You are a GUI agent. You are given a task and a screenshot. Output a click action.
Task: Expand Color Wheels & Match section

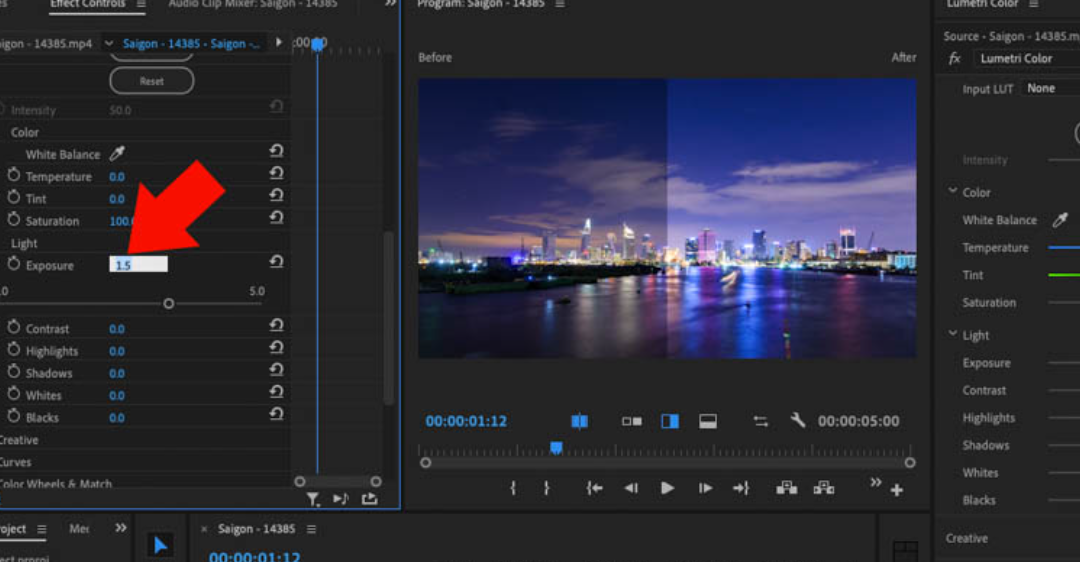56,483
